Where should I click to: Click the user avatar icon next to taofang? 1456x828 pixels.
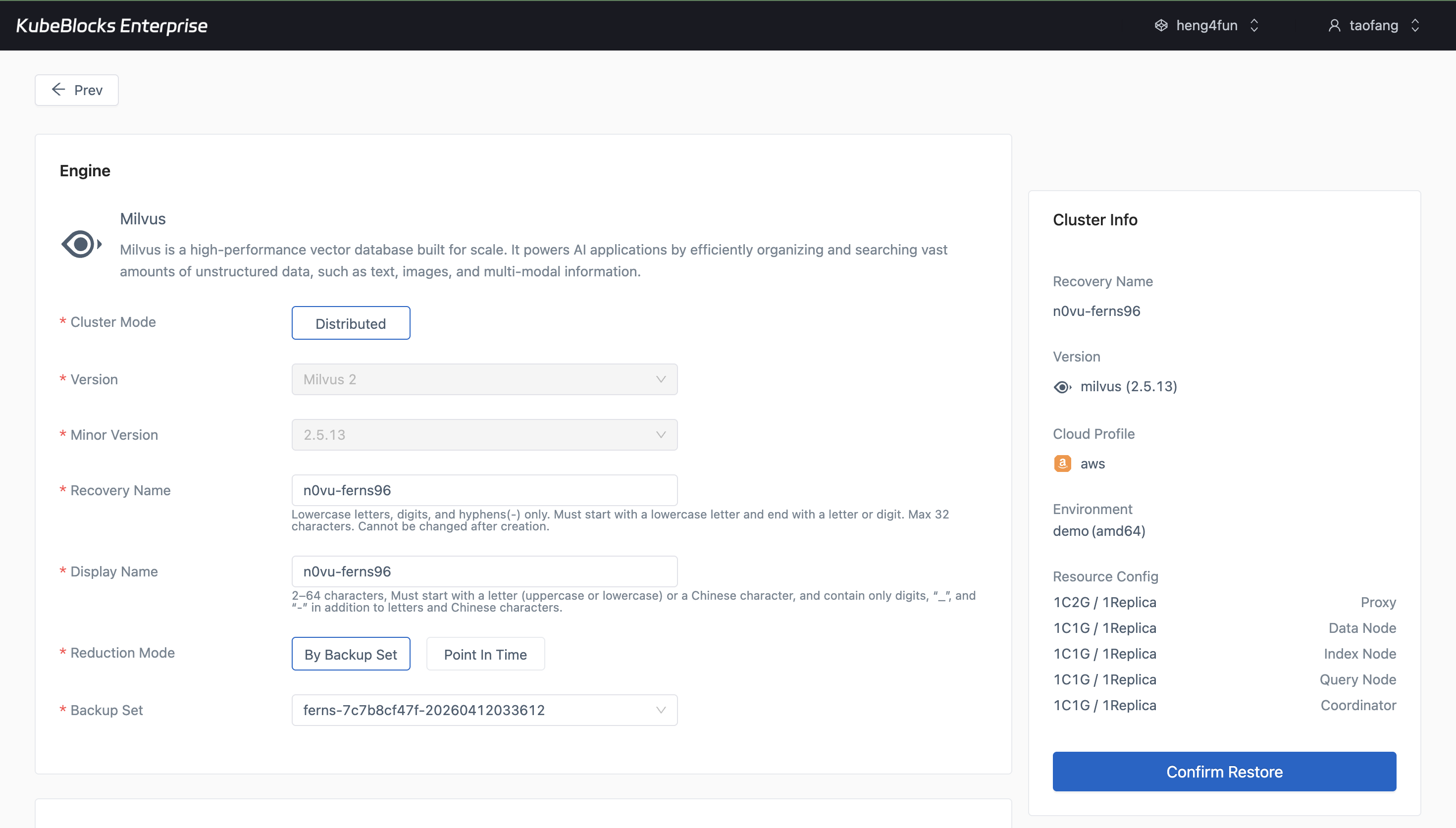click(x=1334, y=25)
